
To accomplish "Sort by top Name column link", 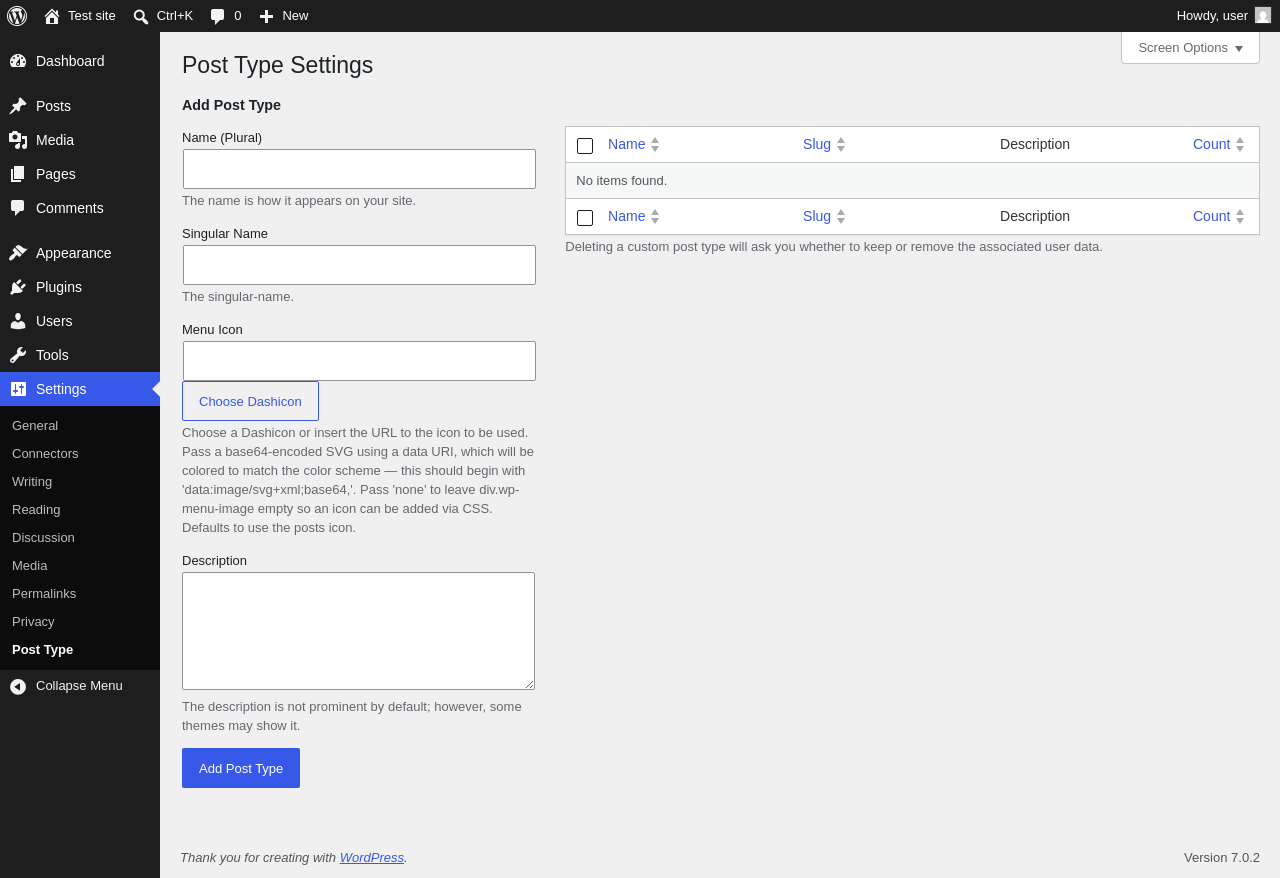I will tap(627, 144).
